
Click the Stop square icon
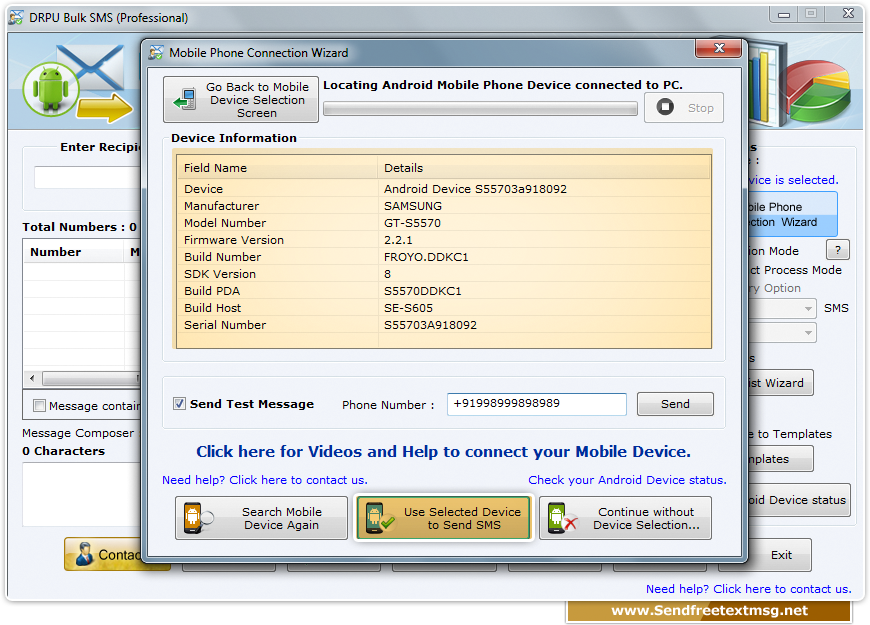click(665, 107)
